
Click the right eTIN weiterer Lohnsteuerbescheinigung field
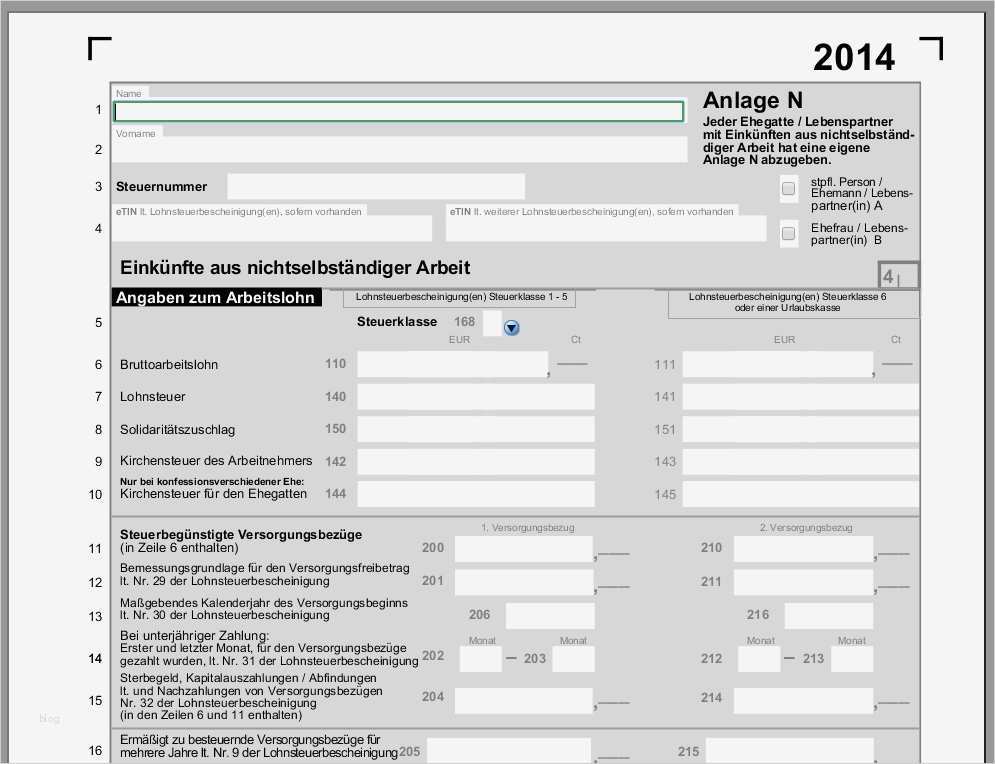click(x=605, y=228)
